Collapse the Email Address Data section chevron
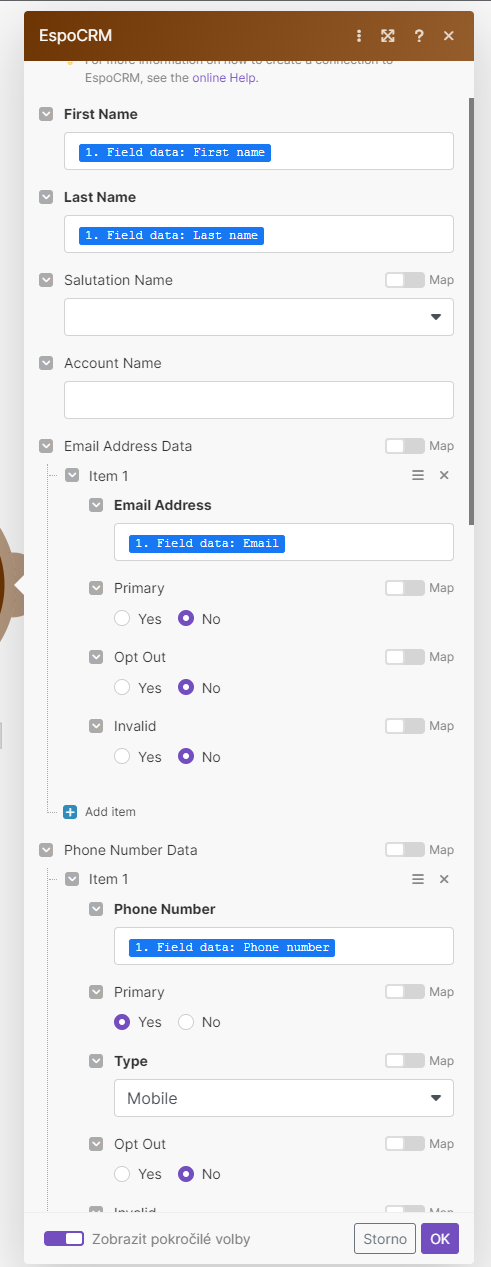This screenshot has height=1267, width=491. click(46, 446)
